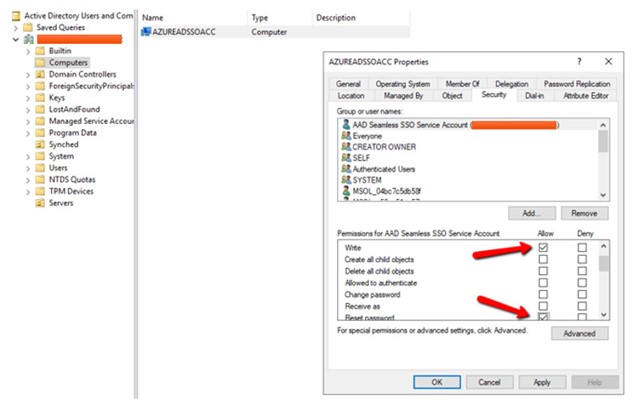Expand the LostAndFound container
Viewport: 635px width, 406px height.
(28, 110)
